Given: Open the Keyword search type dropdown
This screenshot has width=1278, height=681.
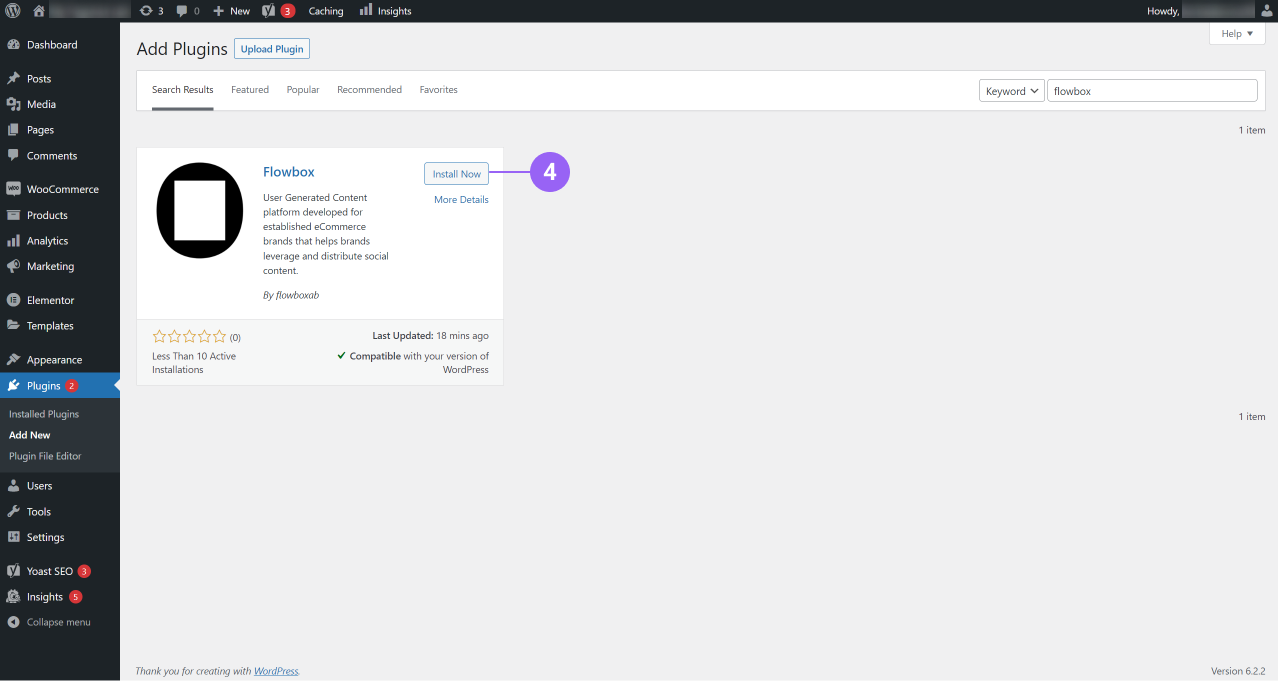Looking at the screenshot, I should (x=1011, y=91).
